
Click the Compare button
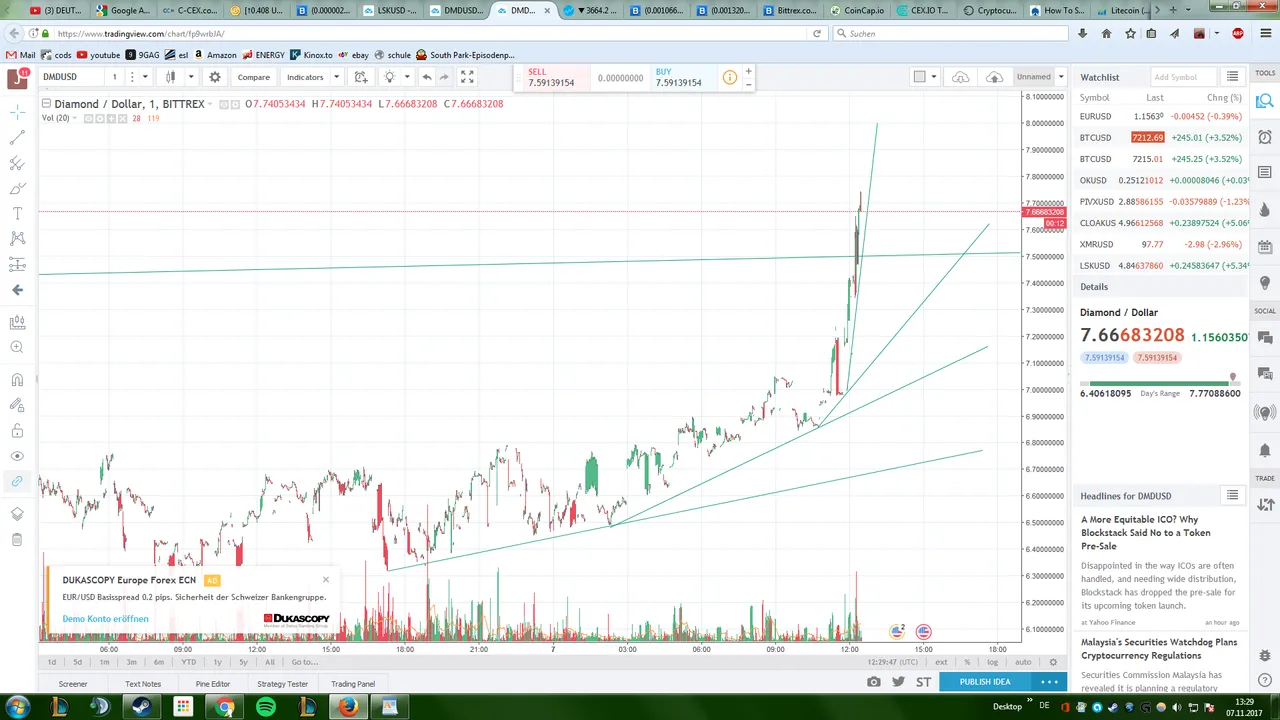click(x=253, y=77)
